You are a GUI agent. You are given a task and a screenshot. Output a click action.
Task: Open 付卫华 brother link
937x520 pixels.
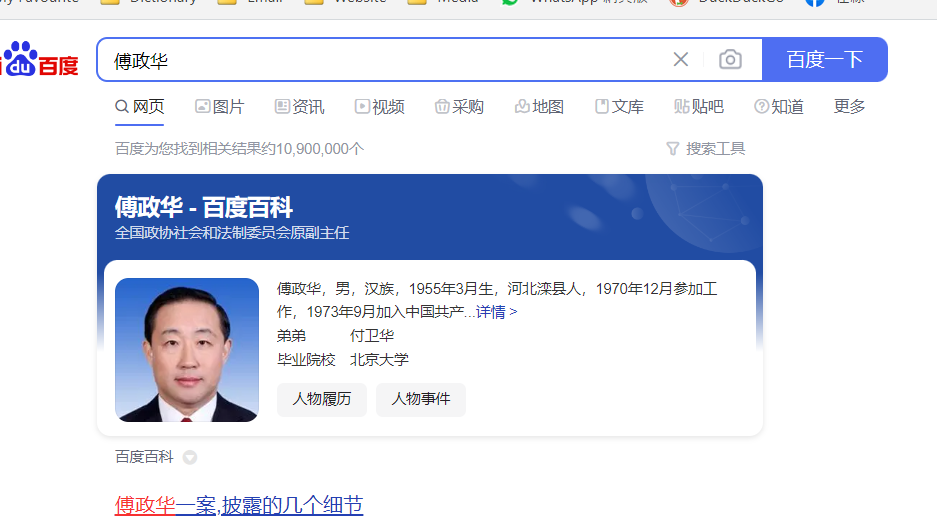(x=372, y=335)
